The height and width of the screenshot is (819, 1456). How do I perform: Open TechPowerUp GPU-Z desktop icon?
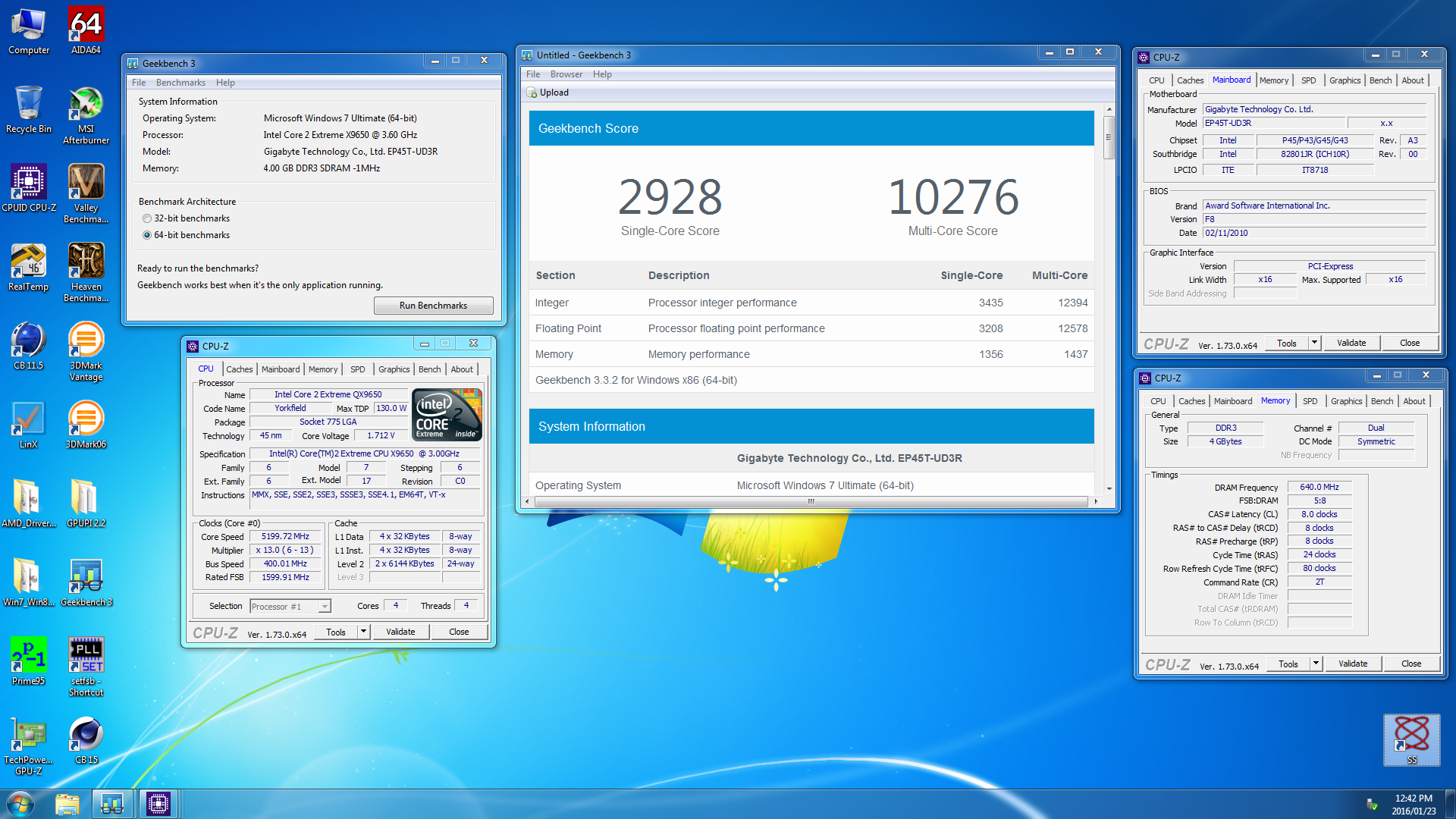[x=29, y=746]
